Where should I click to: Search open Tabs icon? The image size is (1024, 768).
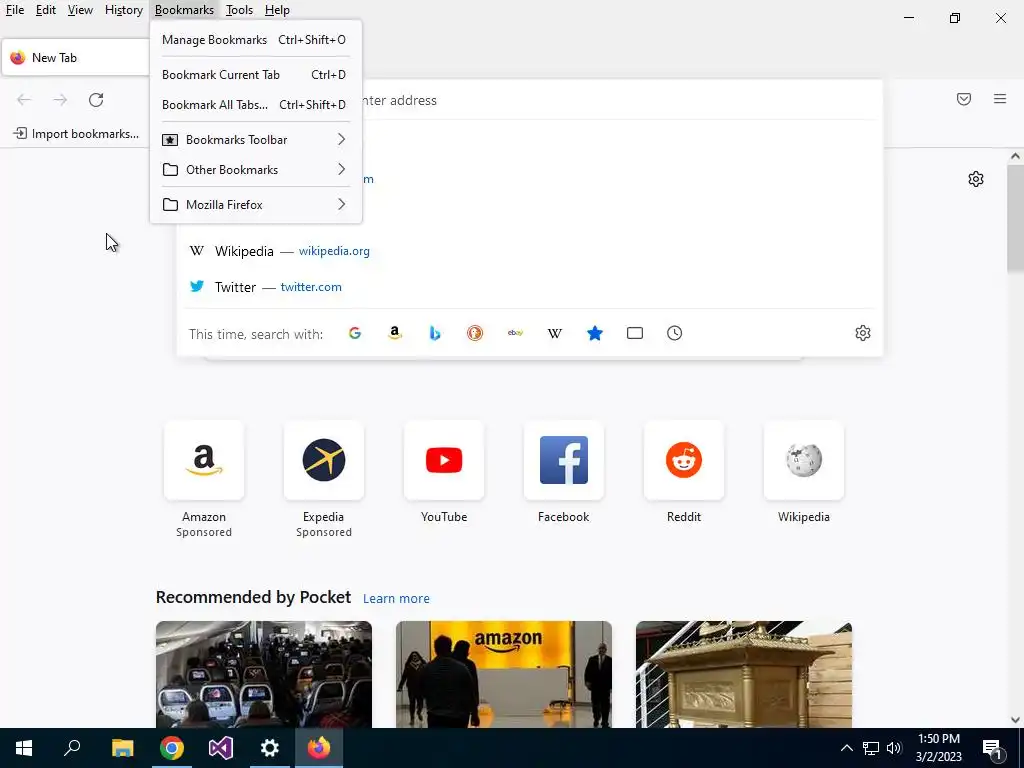[635, 333]
